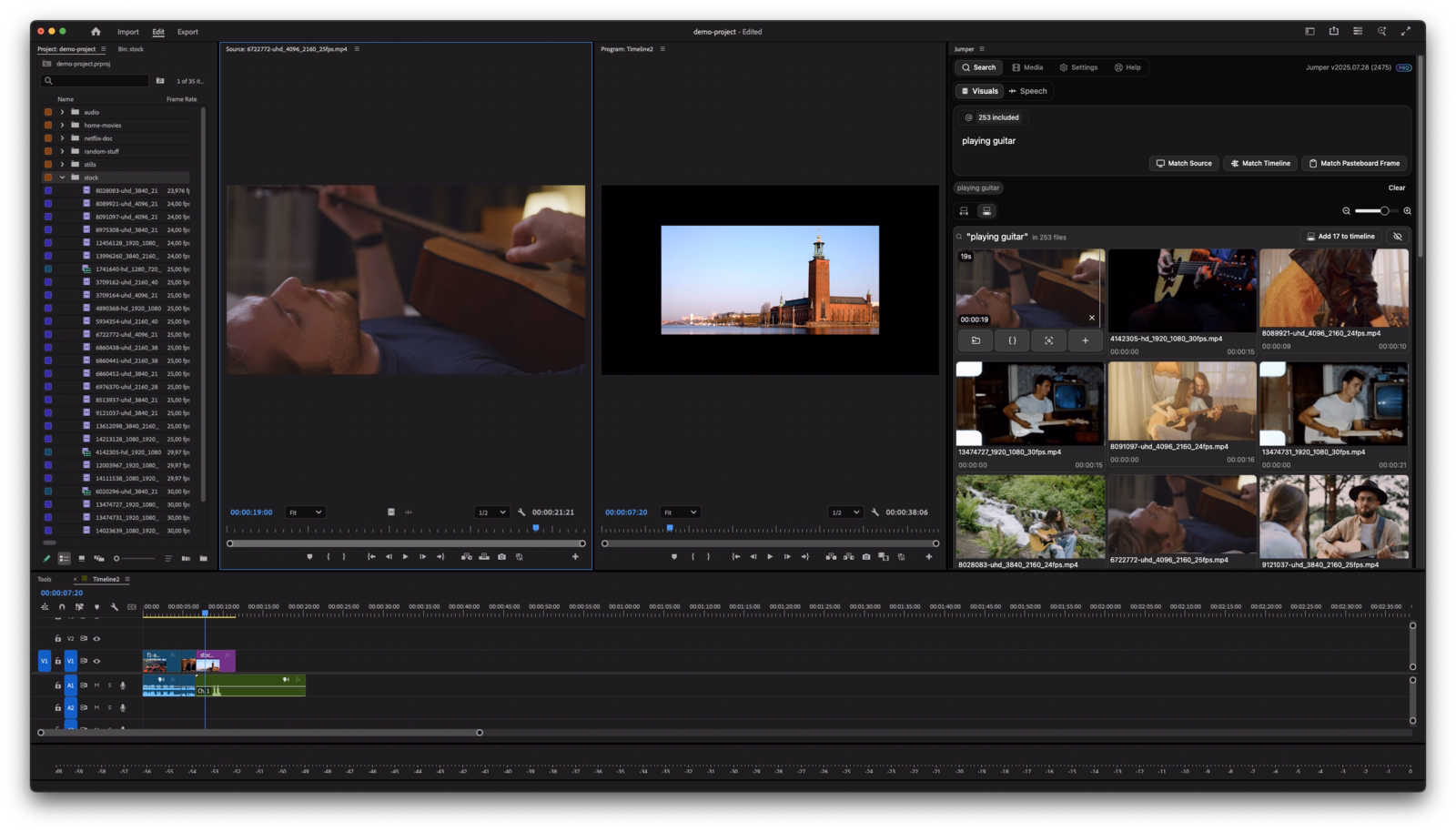
Task: Export a frame from the Program monitor
Action: (865, 557)
